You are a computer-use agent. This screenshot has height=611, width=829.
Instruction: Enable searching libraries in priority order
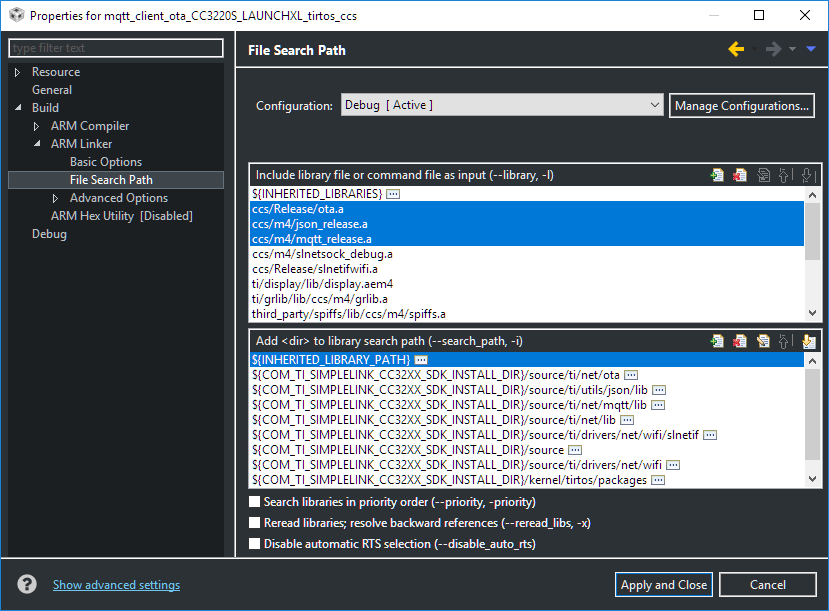(x=254, y=501)
